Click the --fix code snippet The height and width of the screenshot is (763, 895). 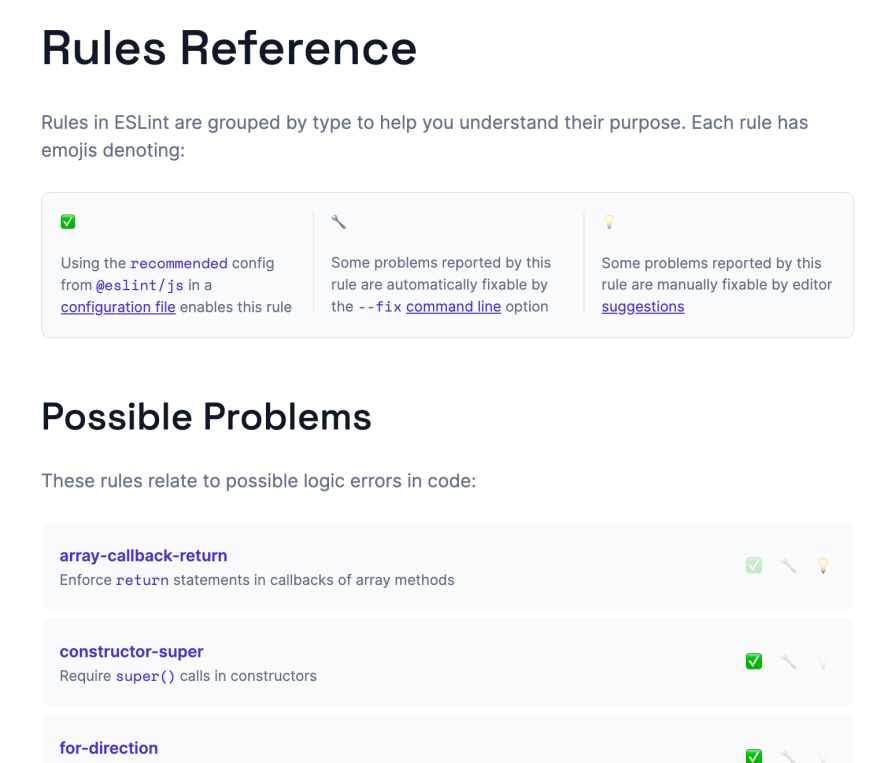[x=378, y=307]
